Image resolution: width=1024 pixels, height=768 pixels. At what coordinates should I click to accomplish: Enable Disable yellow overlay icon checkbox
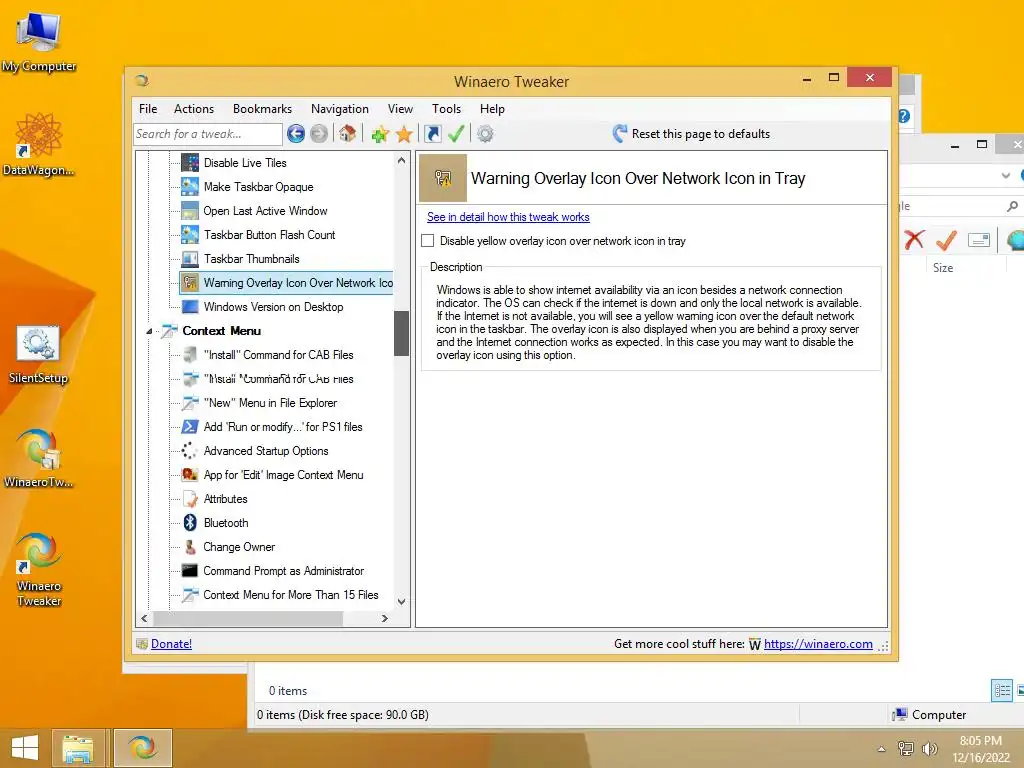pos(428,240)
